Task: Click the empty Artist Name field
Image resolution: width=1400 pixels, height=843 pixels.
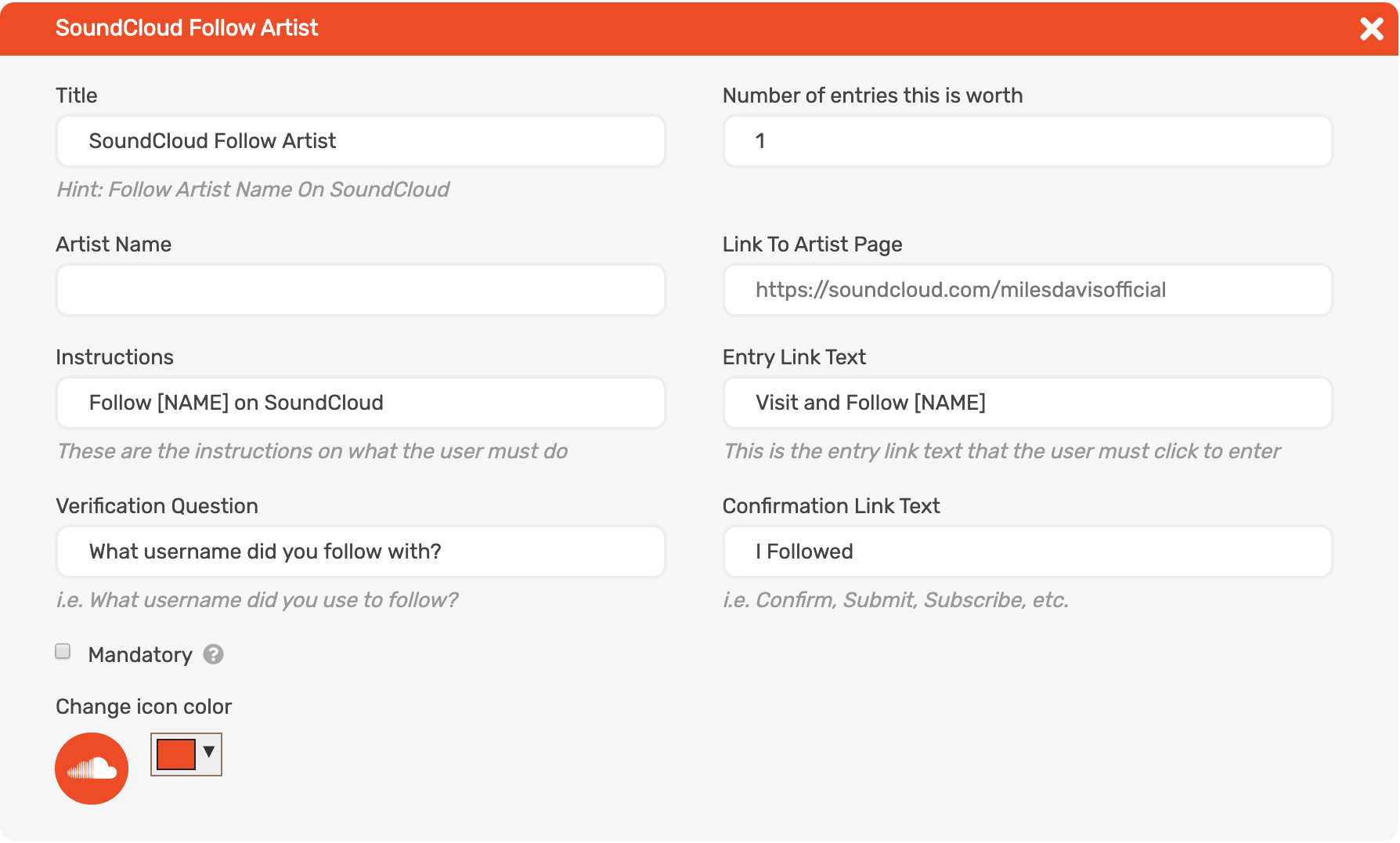Action: [x=359, y=290]
